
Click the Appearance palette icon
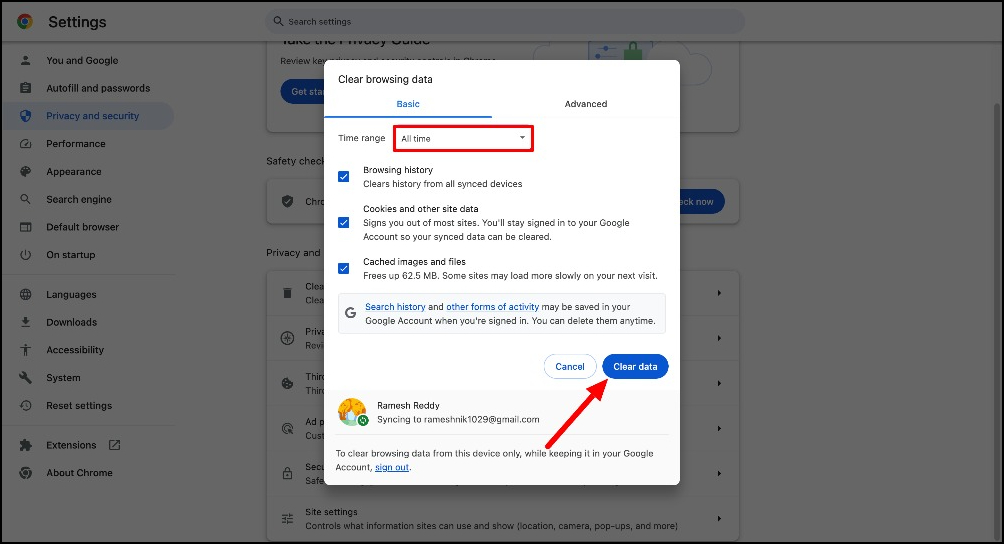[26, 172]
